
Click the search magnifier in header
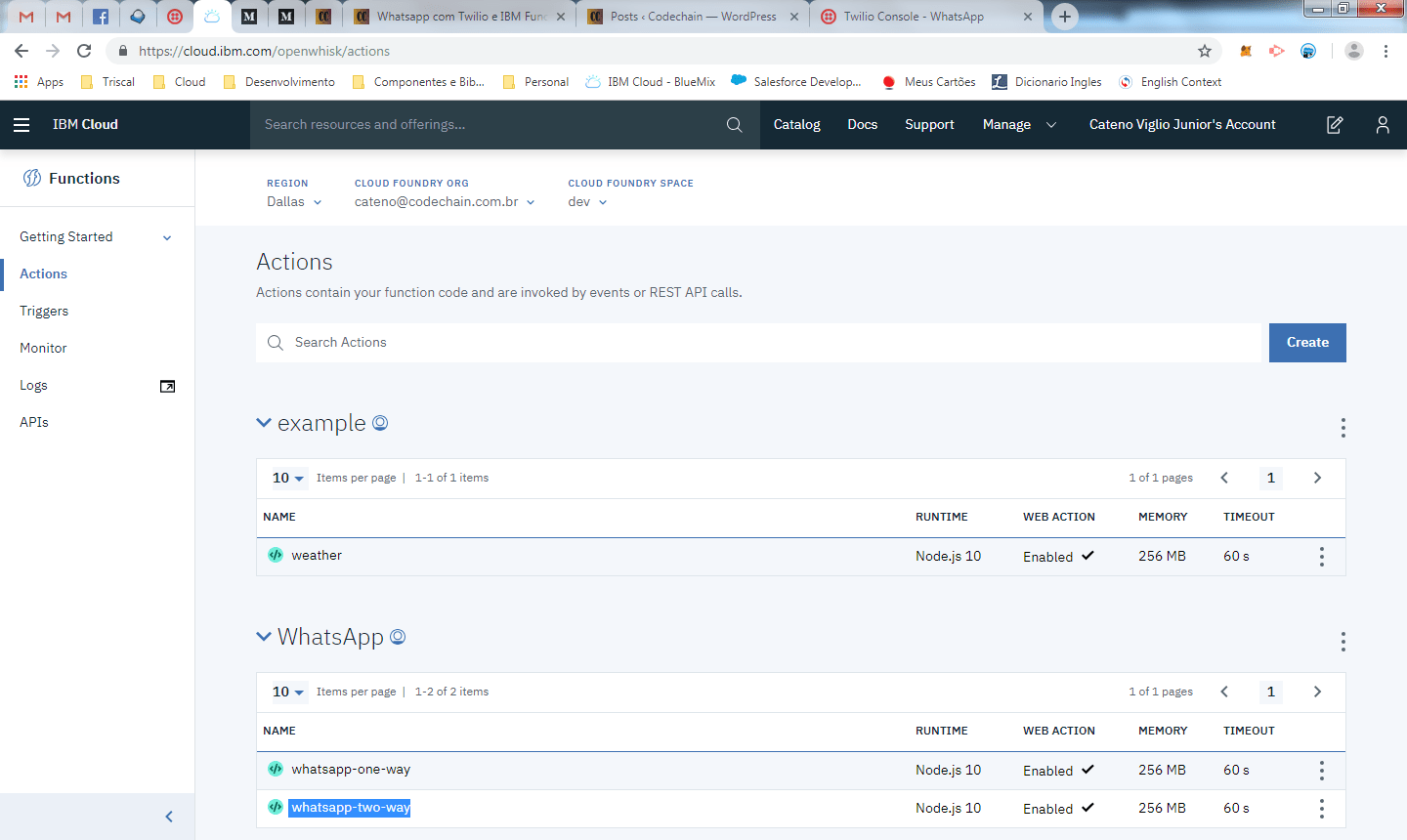pos(735,125)
